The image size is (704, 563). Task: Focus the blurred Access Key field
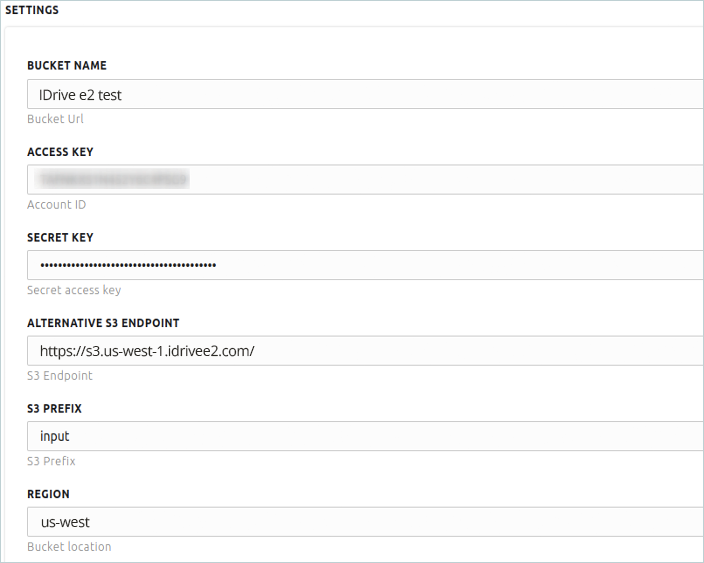[x=365, y=180]
